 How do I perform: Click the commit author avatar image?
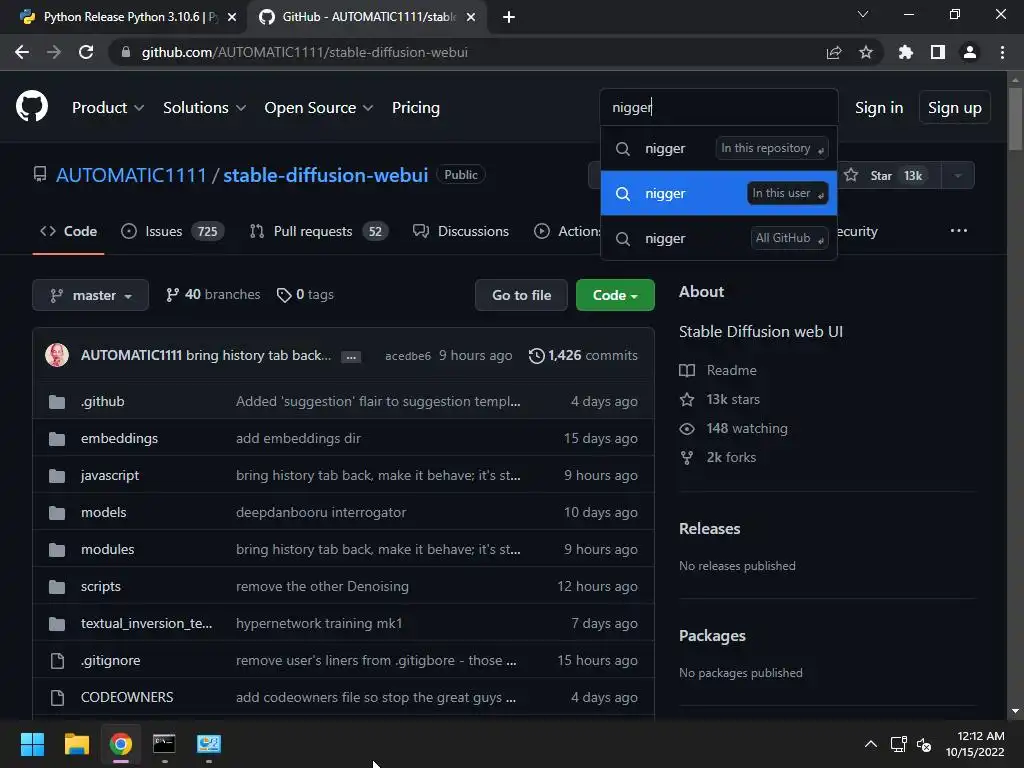coord(57,355)
